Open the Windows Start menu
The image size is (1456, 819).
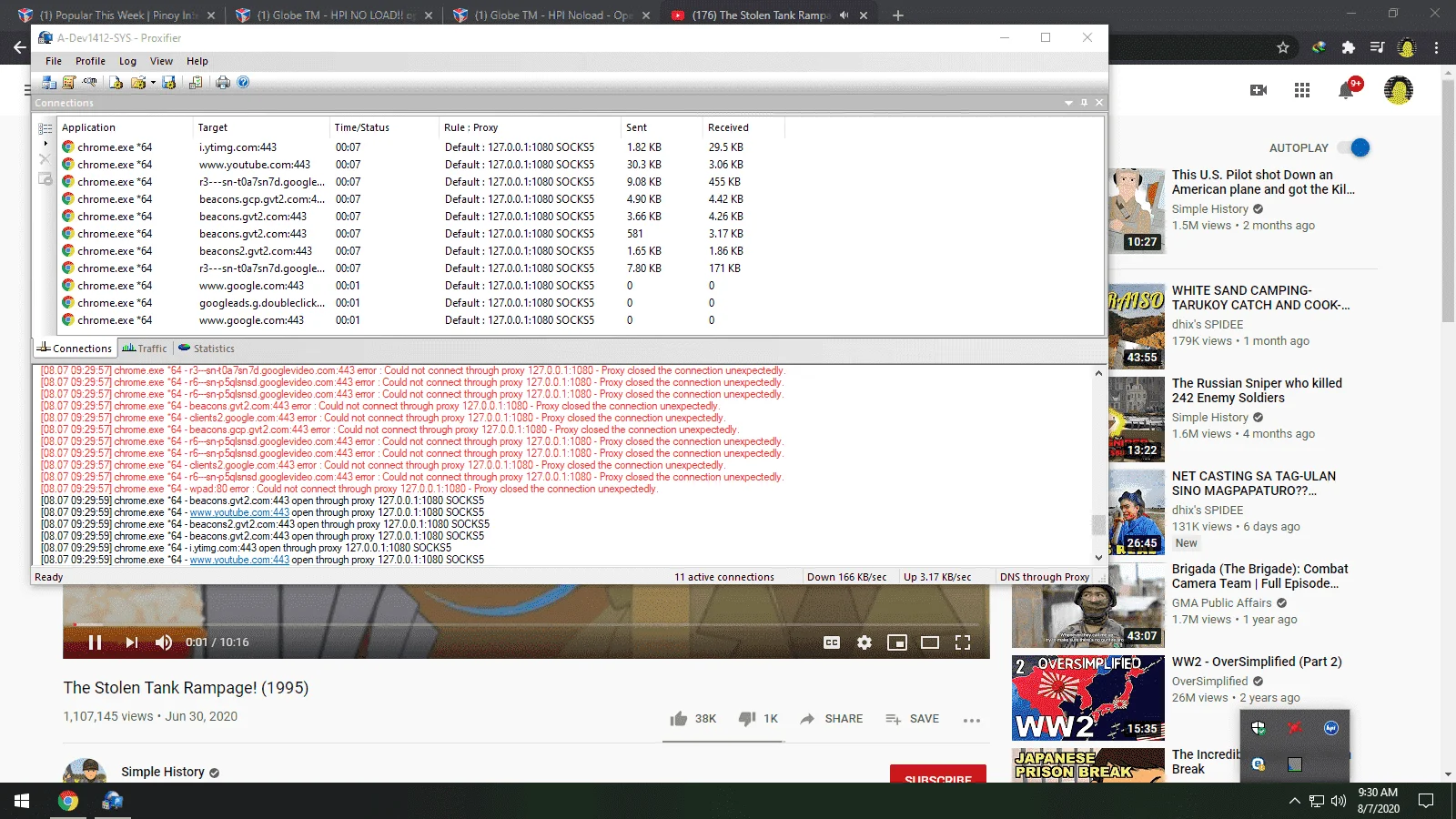click(x=22, y=801)
